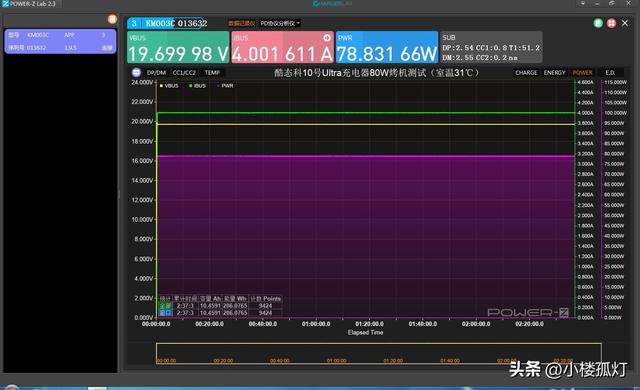Switch to the ENERGY tab
Image resolution: width=640 pixels, height=390 pixels.
click(555, 73)
